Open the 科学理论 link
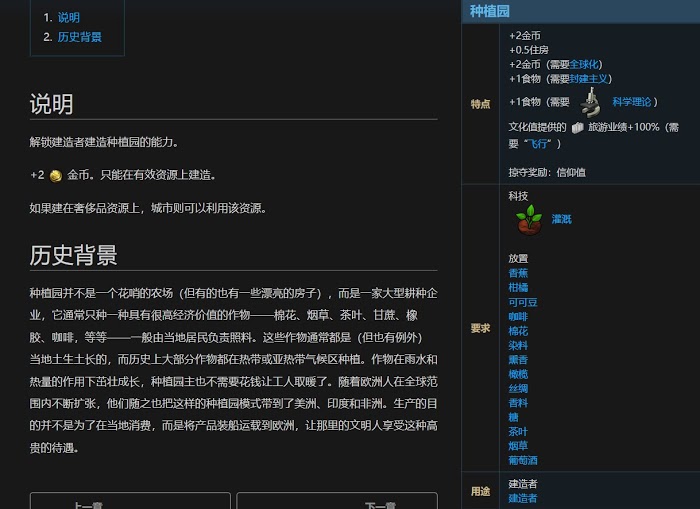This screenshot has height=509, width=700. click(x=631, y=102)
